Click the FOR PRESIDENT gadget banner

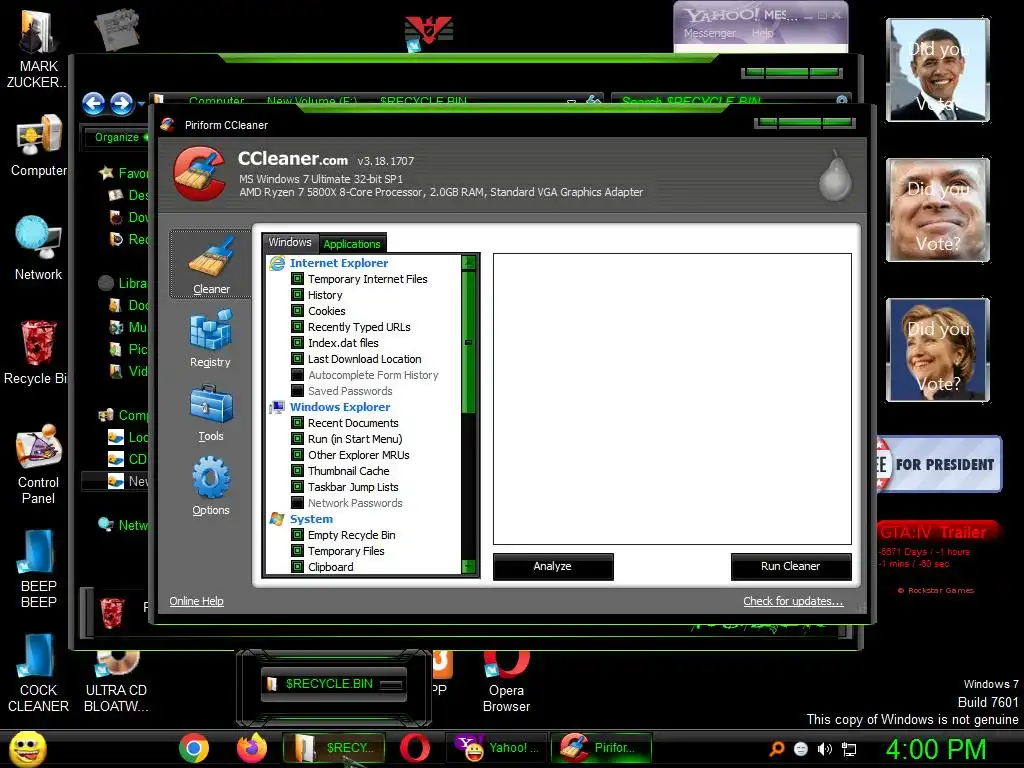click(x=938, y=464)
